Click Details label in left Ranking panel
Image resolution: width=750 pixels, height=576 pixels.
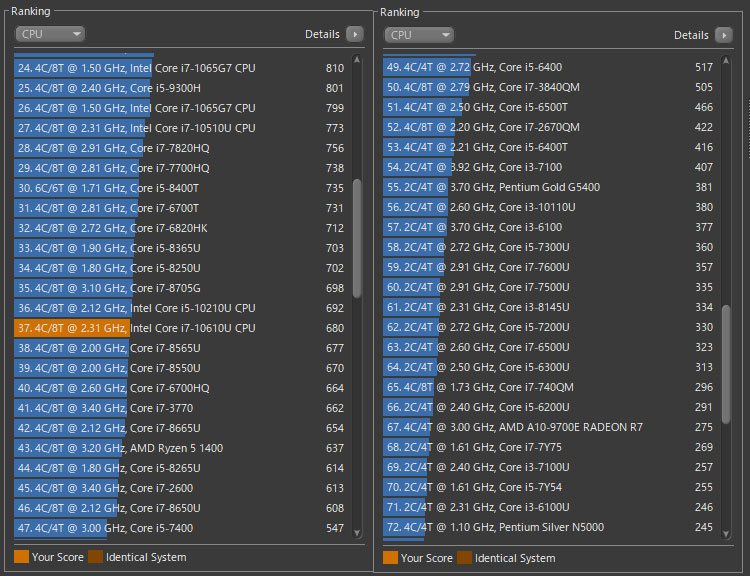coord(322,34)
